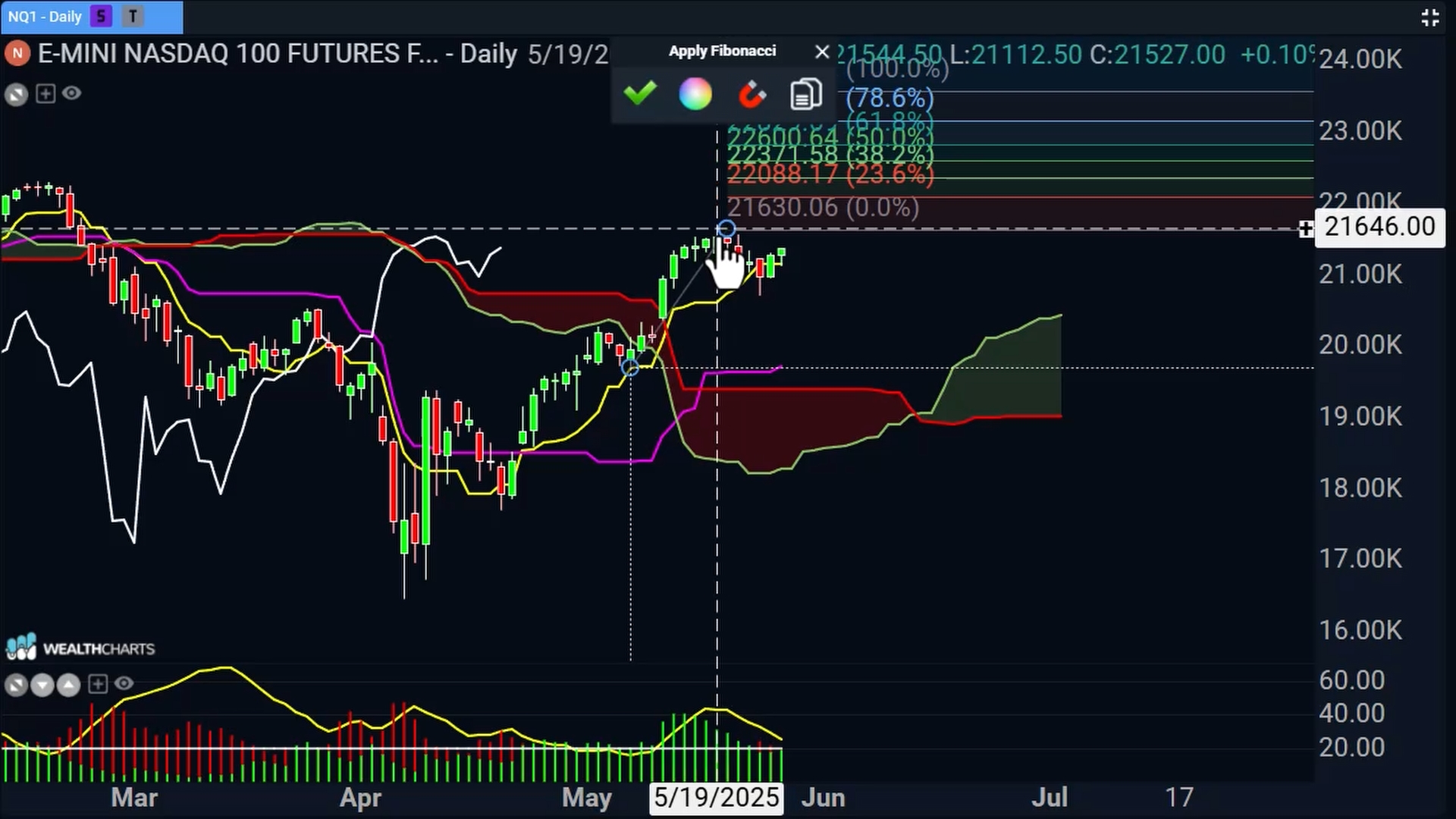1456x819 pixels.
Task: Close the Apply Fibonacci popup
Action: tap(822, 52)
